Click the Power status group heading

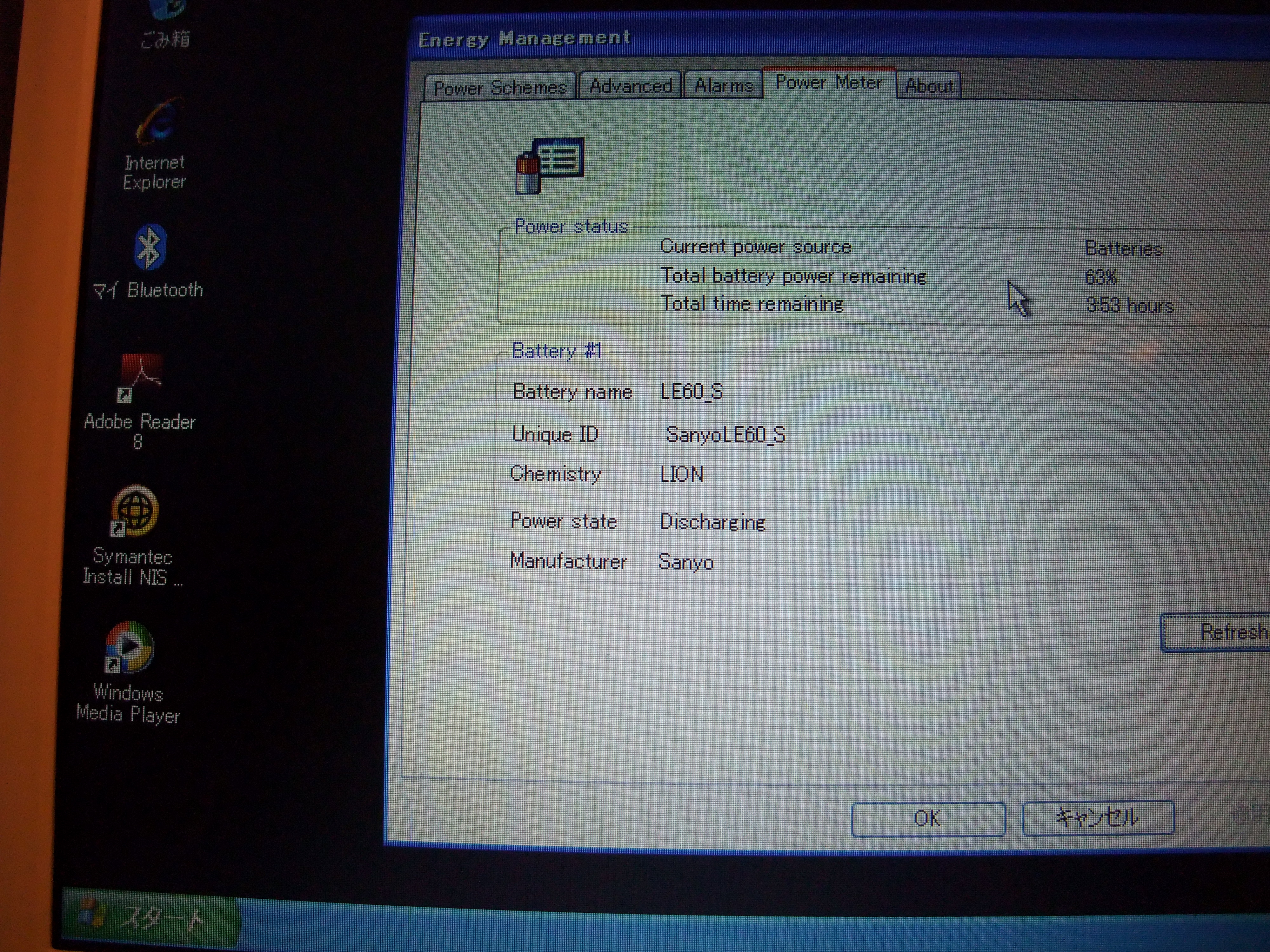[571, 226]
